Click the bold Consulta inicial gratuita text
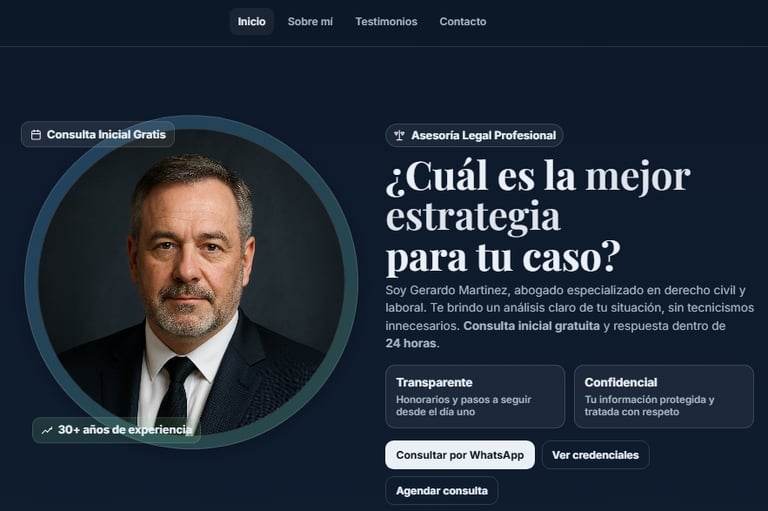 531,326
